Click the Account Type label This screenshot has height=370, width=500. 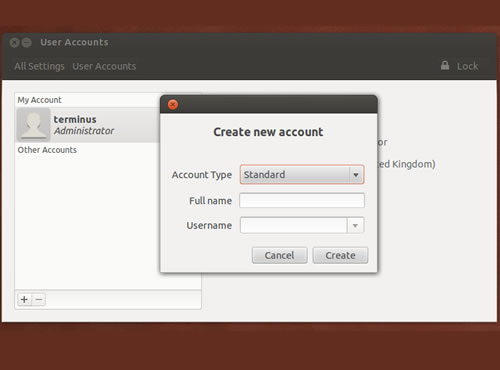(x=202, y=175)
